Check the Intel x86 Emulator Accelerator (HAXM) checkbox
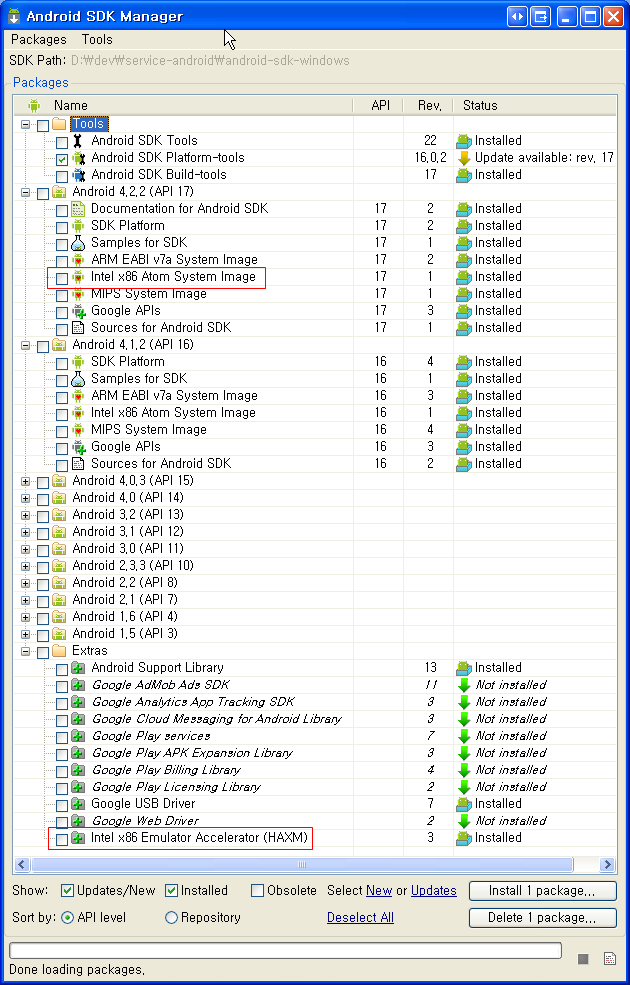The height and width of the screenshot is (985, 630). [62, 839]
